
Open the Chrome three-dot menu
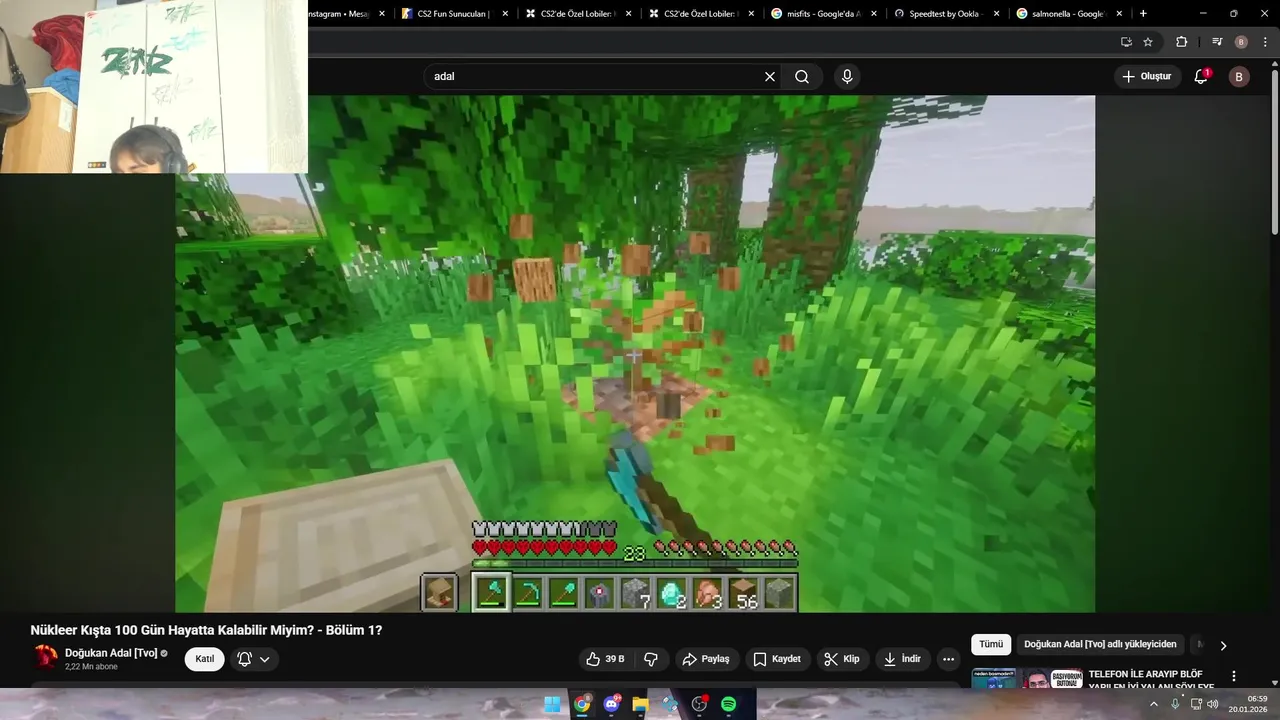click(1264, 42)
